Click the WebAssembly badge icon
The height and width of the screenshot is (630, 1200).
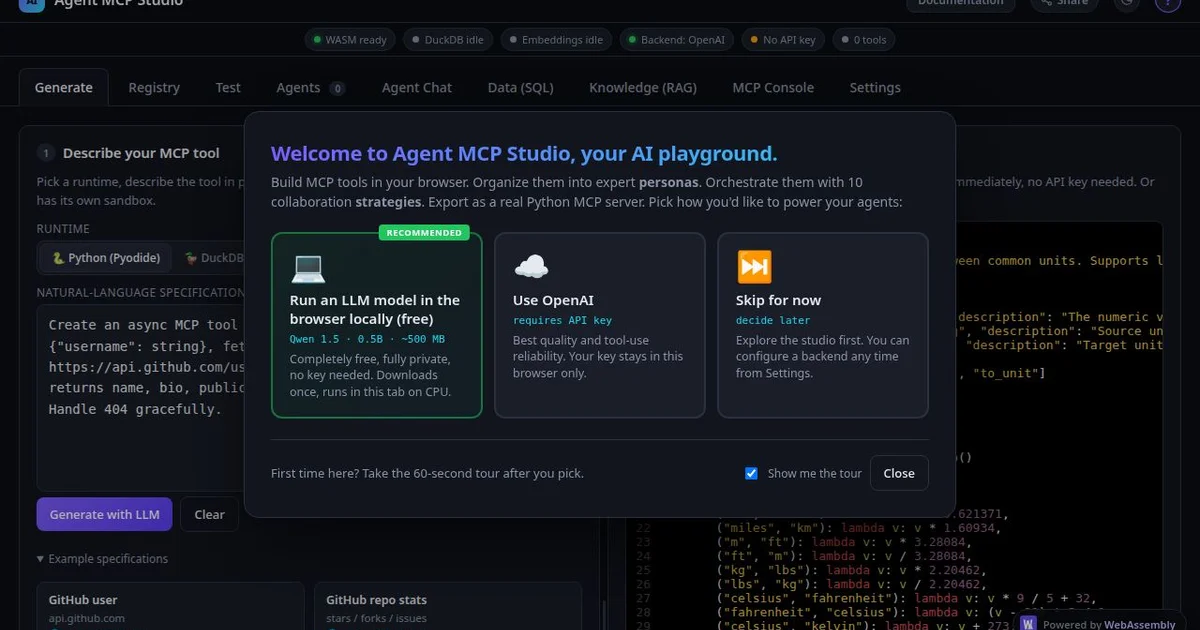(x=1028, y=624)
